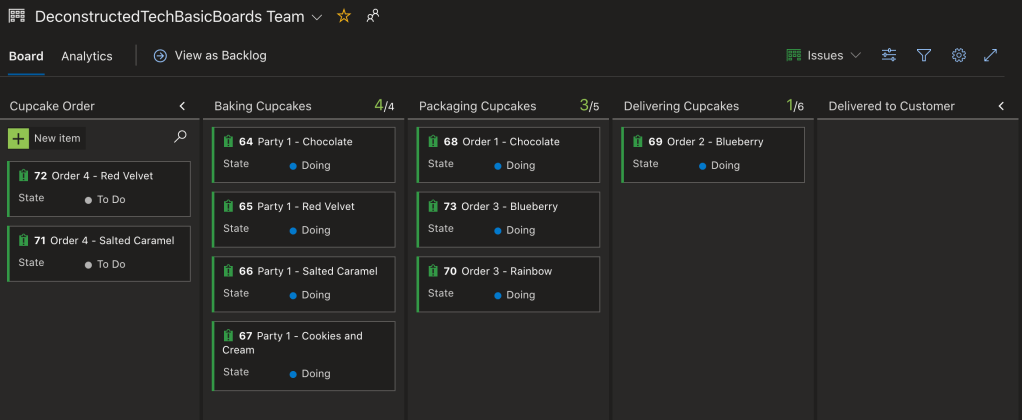Click the New item button label

coord(57,138)
